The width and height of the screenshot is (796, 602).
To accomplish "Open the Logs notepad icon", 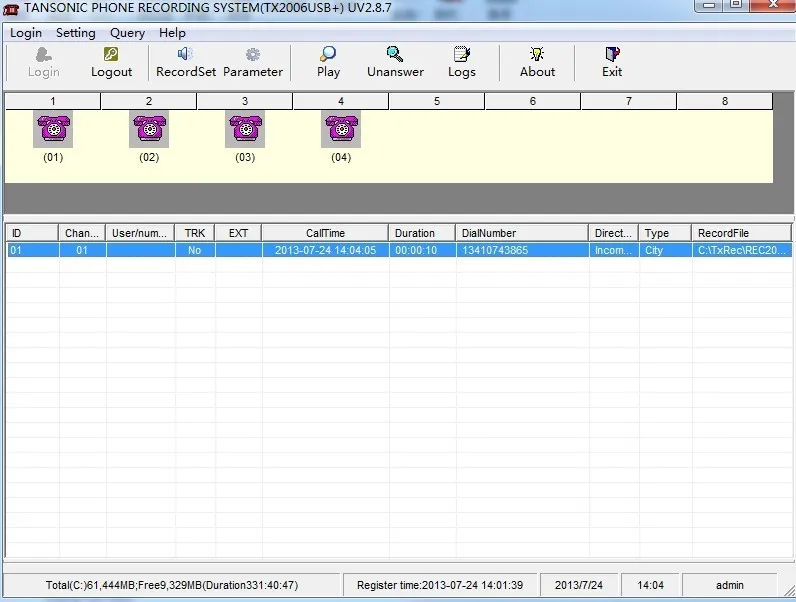I will point(461,54).
